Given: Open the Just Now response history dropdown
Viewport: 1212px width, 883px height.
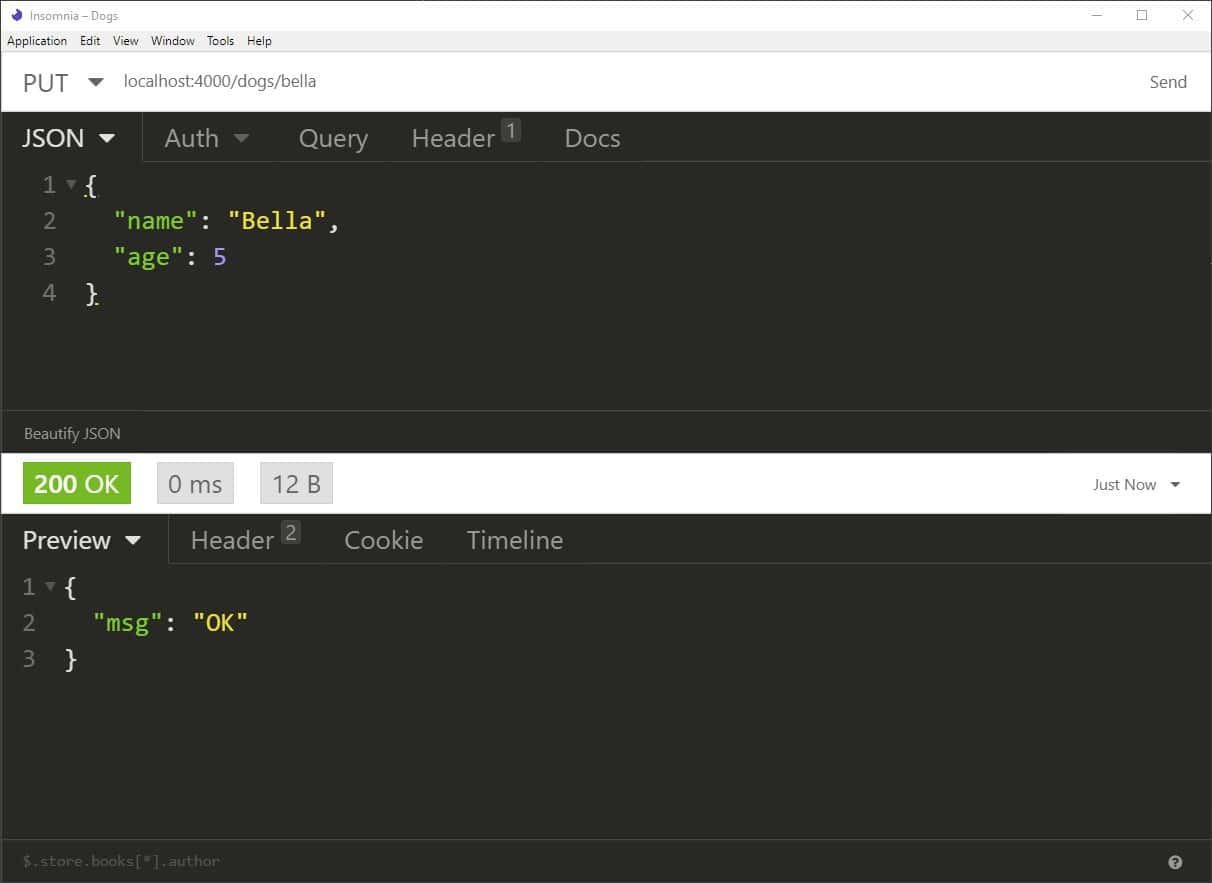Looking at the screenshot, I should pos(1137,484).
